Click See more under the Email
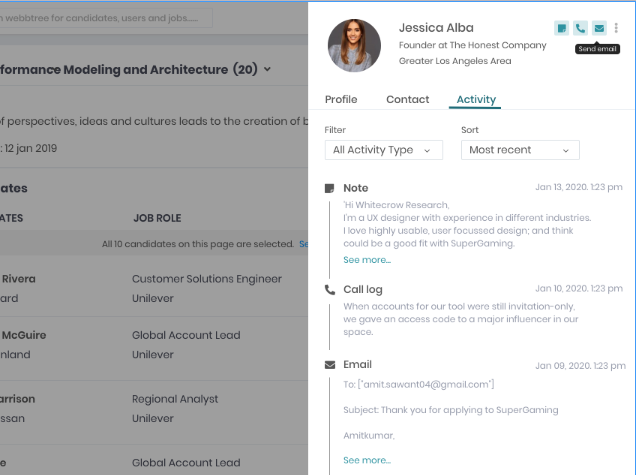Viewport: 636px width, 475px height. pyautogui.click(x=367, y=460)
